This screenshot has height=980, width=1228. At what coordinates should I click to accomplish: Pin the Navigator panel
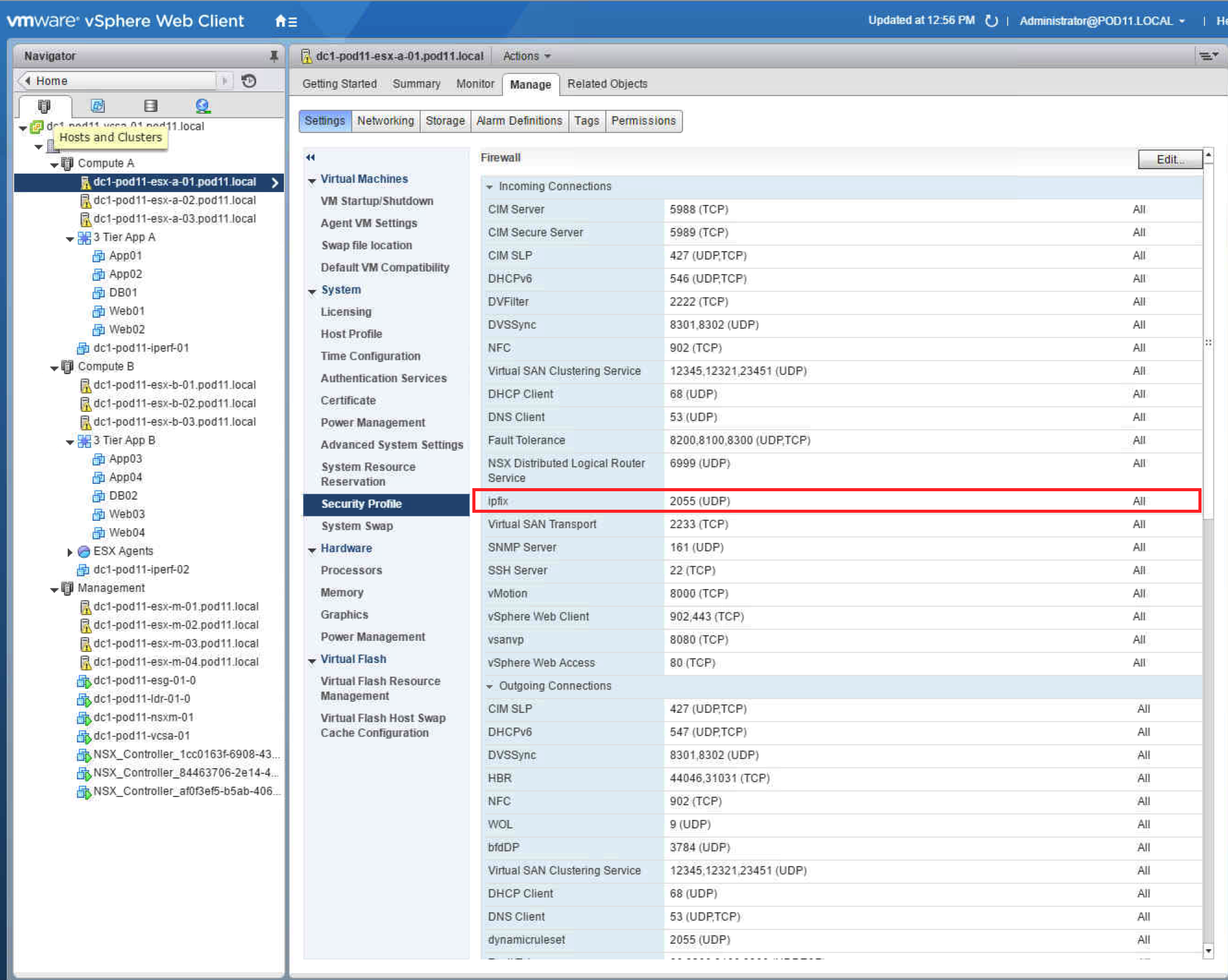point(274,56)
